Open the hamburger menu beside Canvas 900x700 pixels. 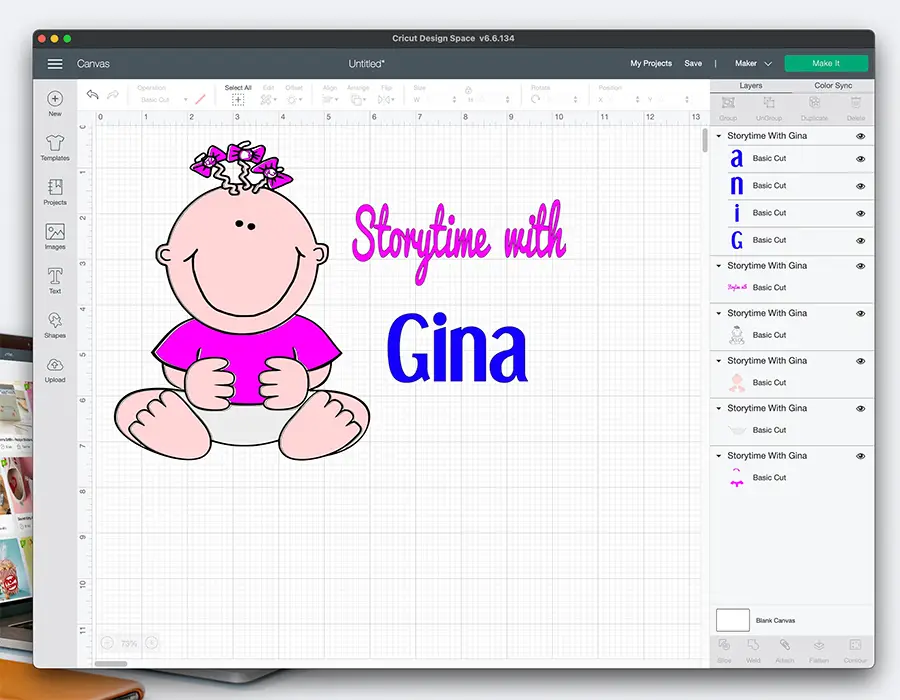(55, 64)
